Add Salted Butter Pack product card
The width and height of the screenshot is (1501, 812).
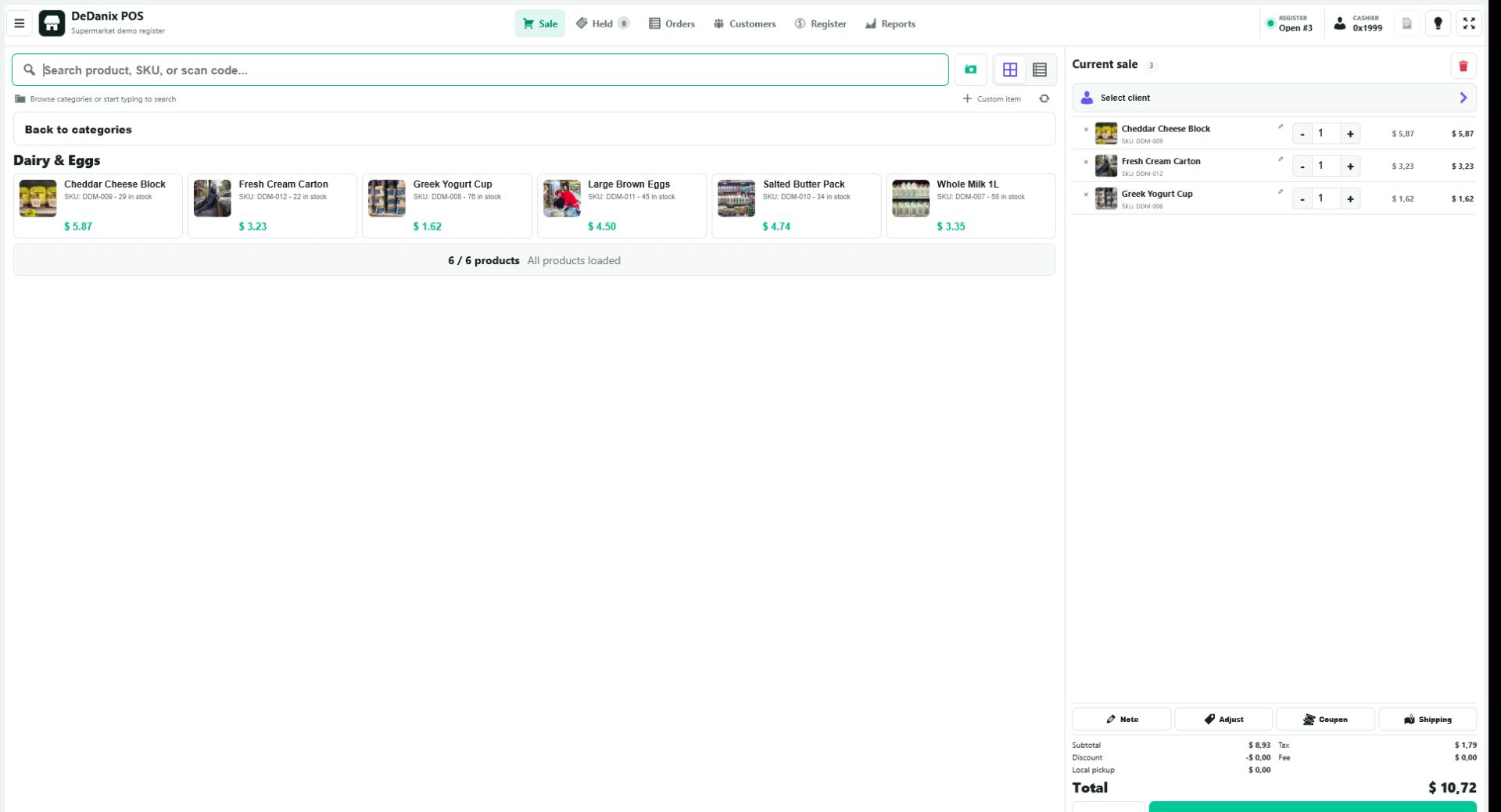pyautogui.click(x=796, y=206)
